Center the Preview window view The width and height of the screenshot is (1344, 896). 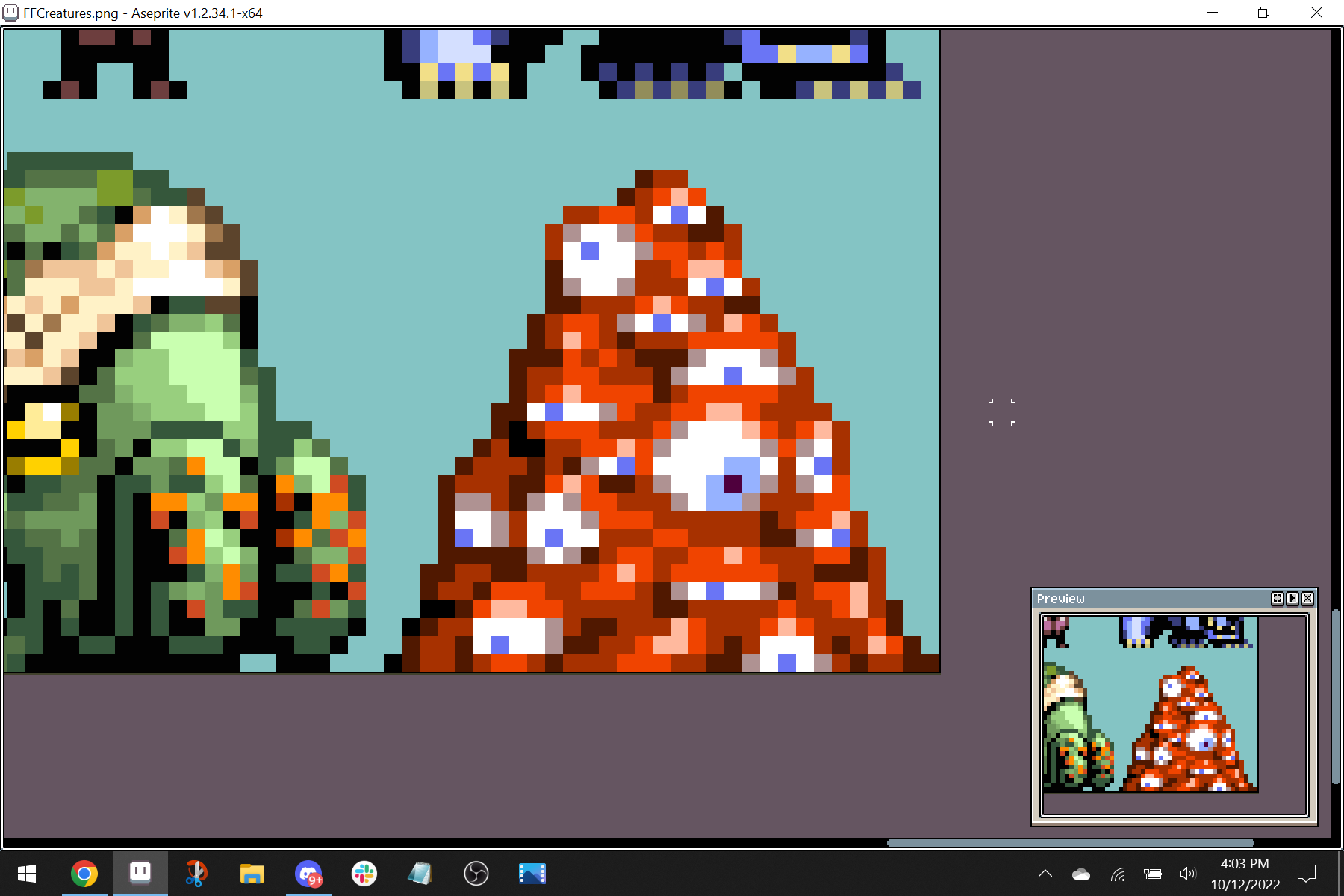(x=1278, y=598)
